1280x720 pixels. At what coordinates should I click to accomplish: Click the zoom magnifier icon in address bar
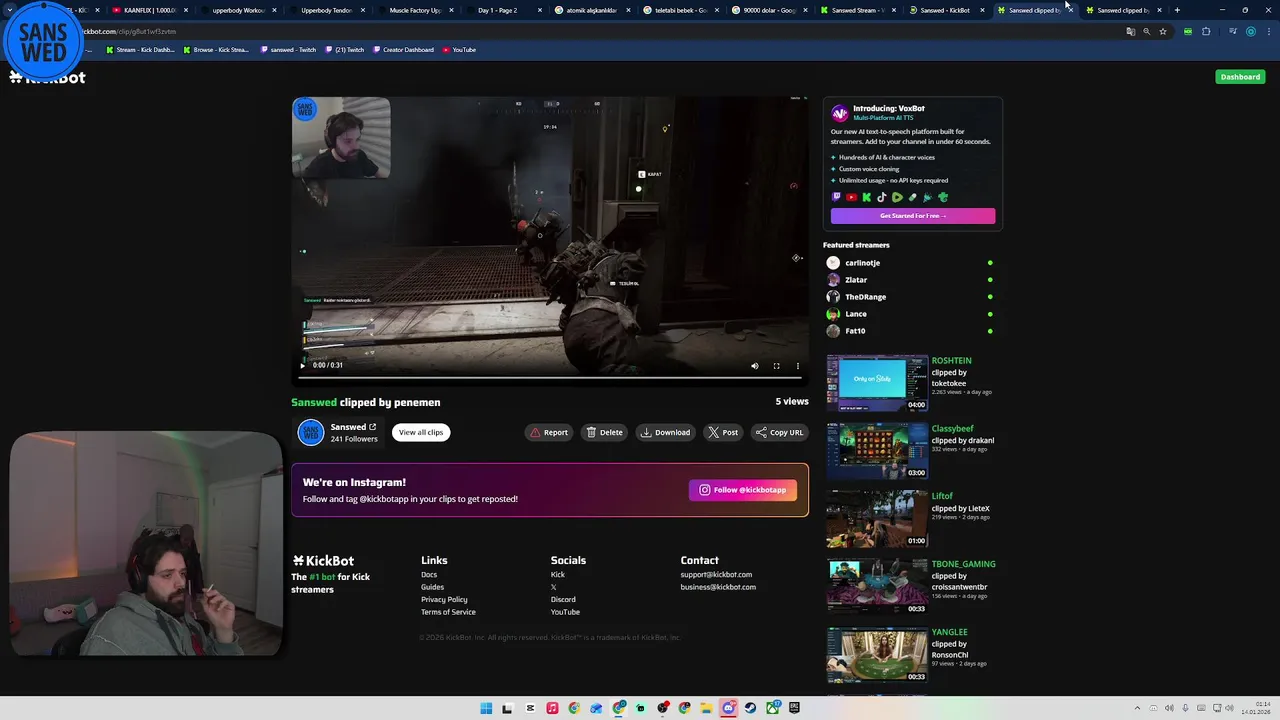[x=1146, y=31]
